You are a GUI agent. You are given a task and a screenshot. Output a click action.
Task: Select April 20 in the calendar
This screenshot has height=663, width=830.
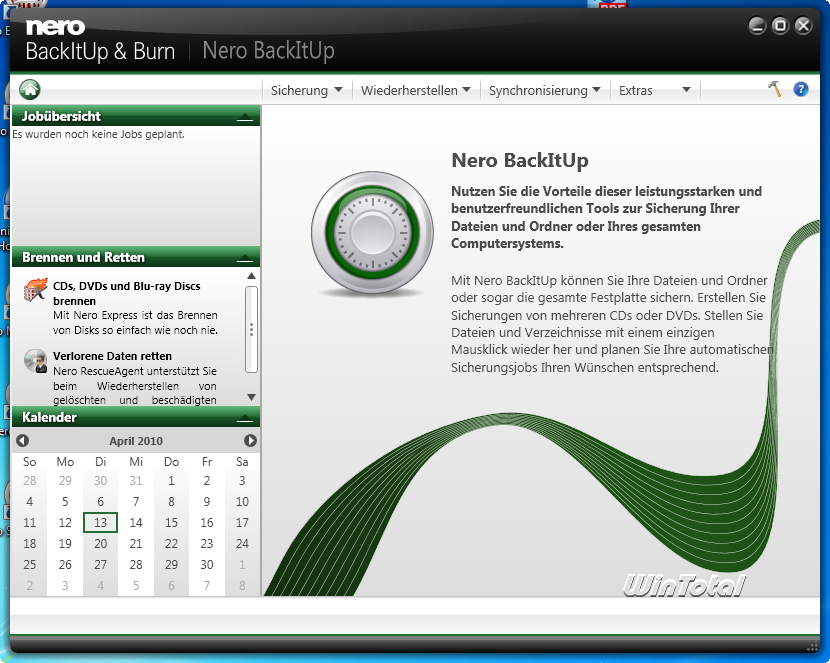(x=100, y=543)
